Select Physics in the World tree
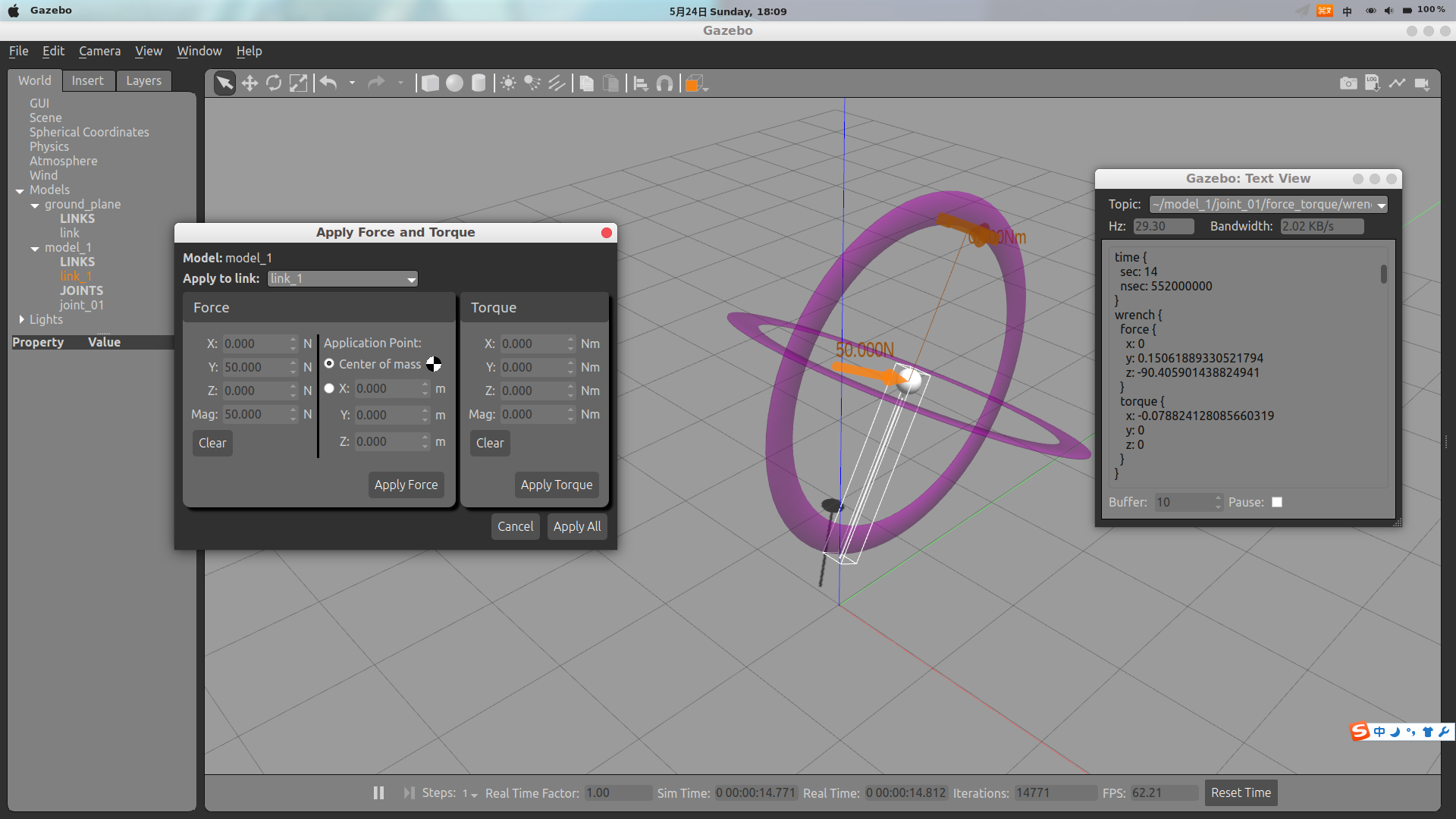 tap(49, 146)
